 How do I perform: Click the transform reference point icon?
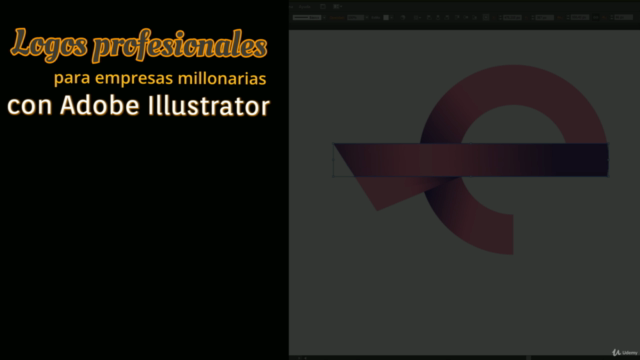point(486,18)
